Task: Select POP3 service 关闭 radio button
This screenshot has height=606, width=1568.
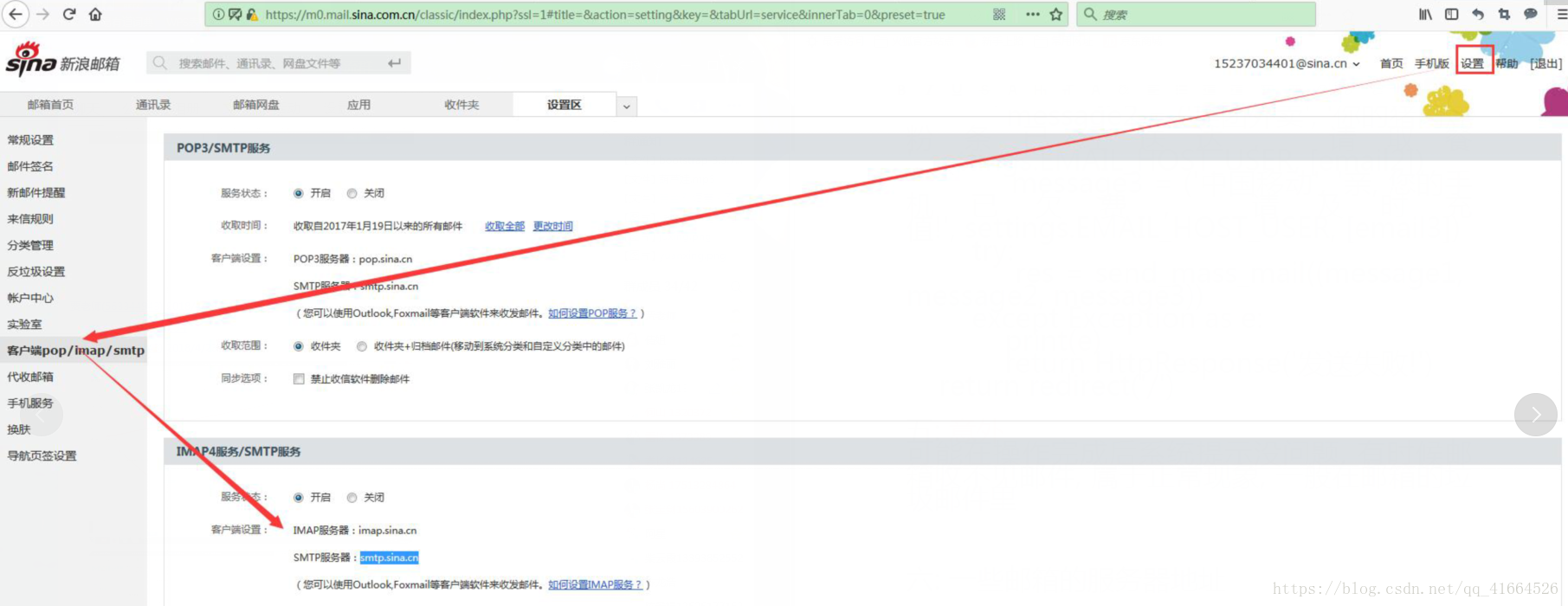Action: (352, 193)
